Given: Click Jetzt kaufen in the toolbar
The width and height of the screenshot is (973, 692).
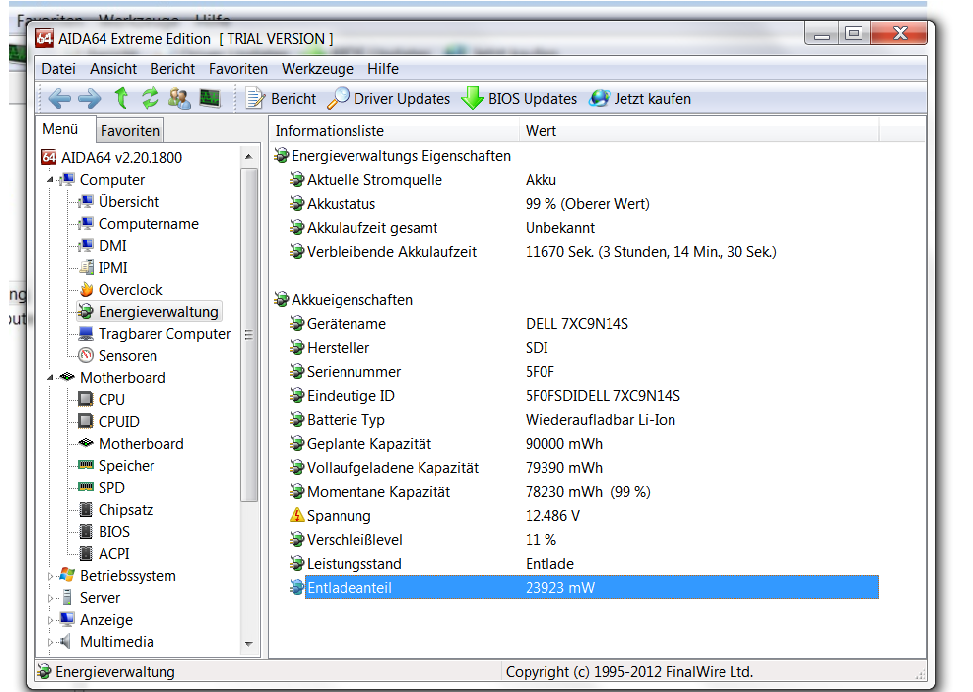Looking at the screenshot, I should (x=640, y=99).
